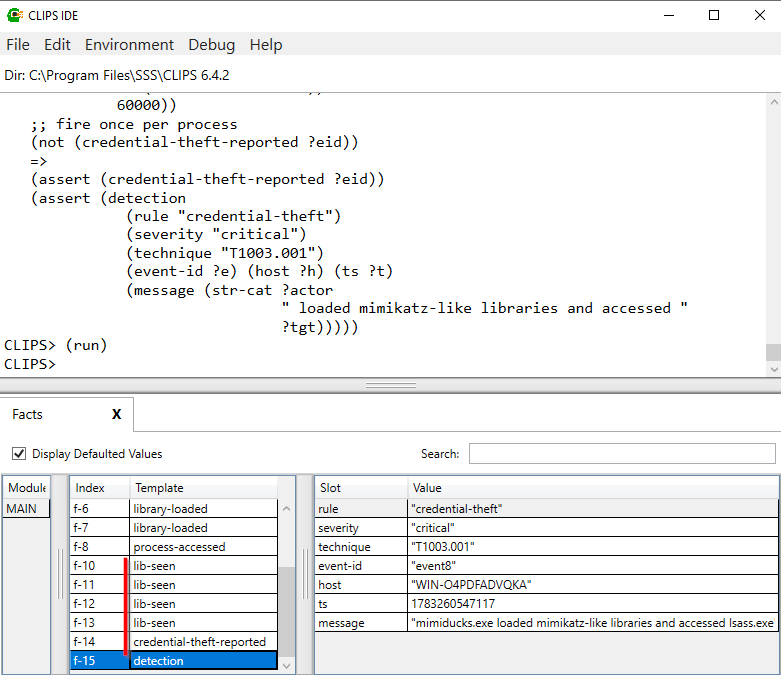Click the fact list scrollbar up arrow
The width and height of the screenshot is (781, 675).
[286, 509]
